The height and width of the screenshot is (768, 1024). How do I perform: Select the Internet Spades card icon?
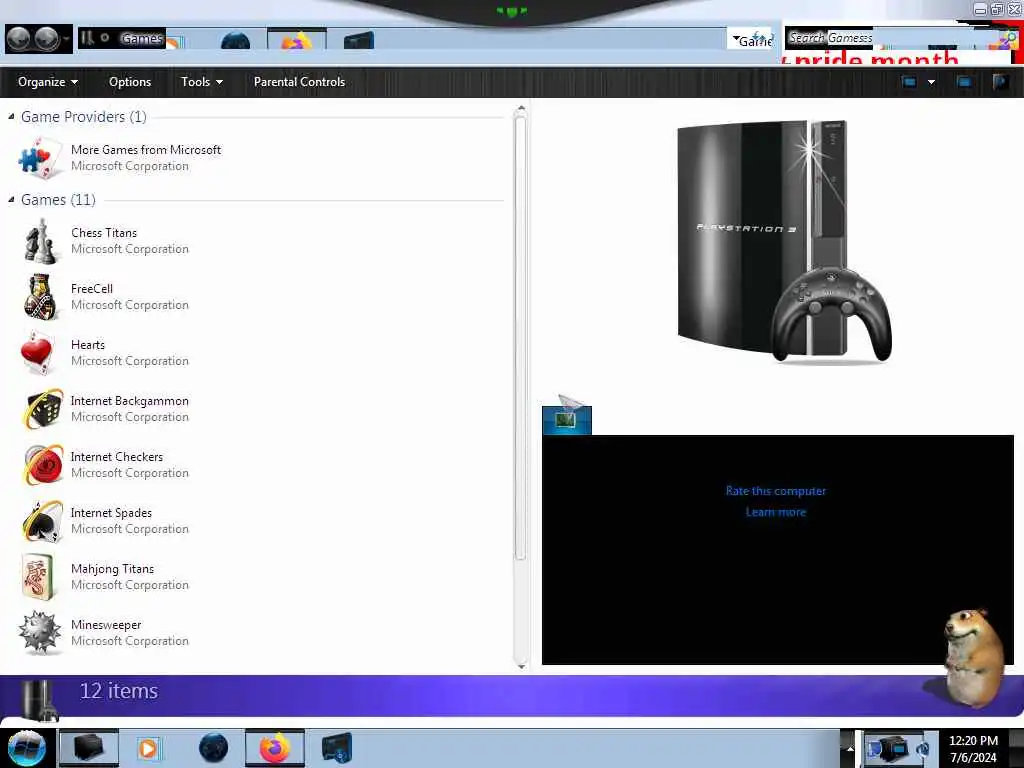click(42, 520)
